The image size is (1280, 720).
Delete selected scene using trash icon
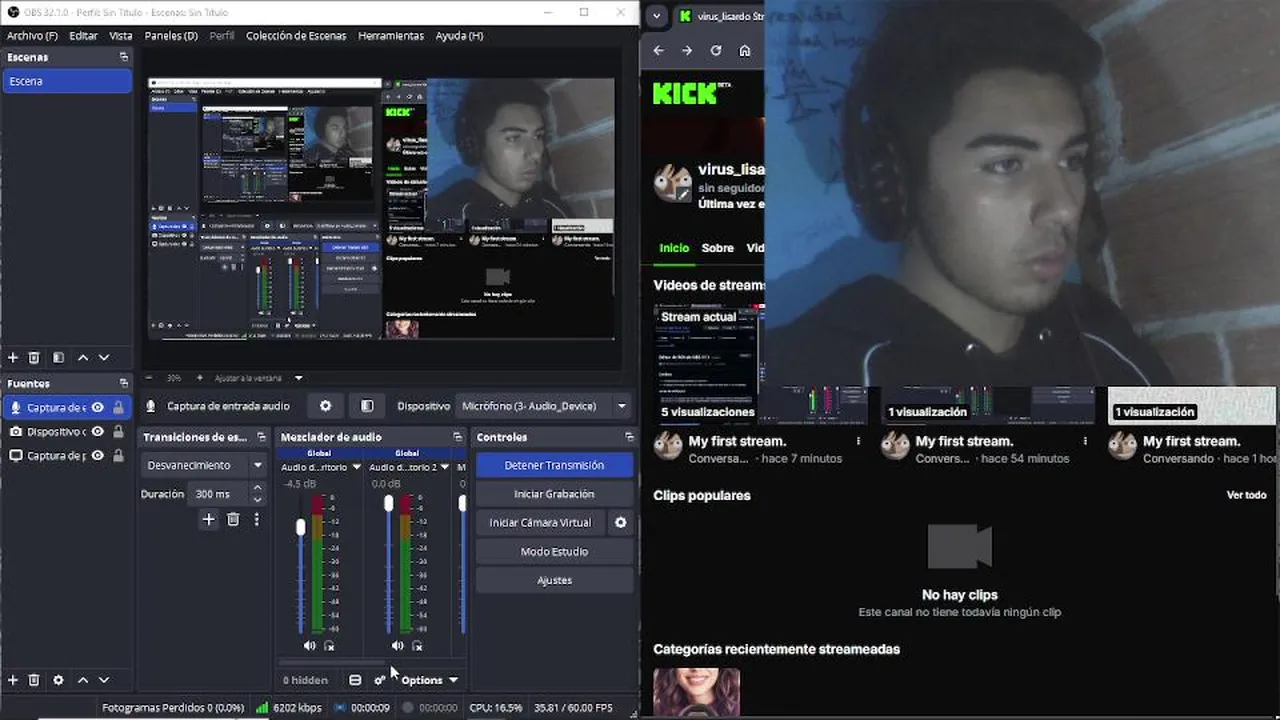click(x=34, y=357)
